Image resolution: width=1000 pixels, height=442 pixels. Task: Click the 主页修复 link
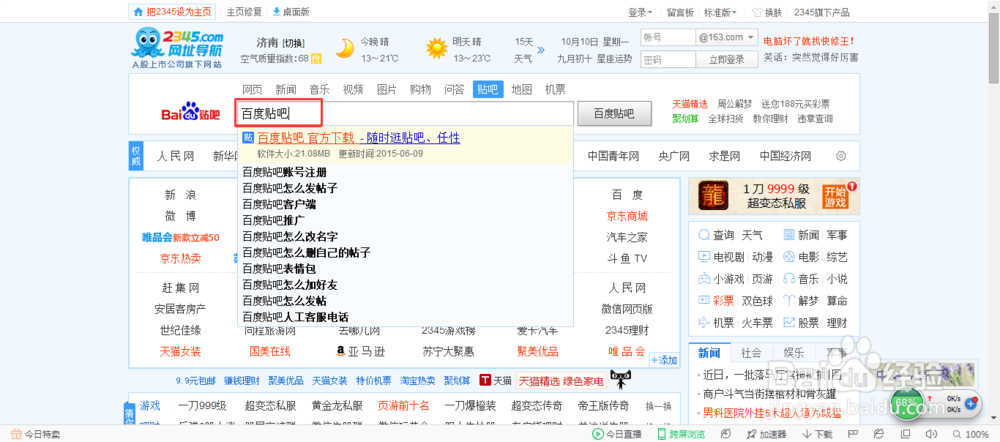[x=244, y=11]
